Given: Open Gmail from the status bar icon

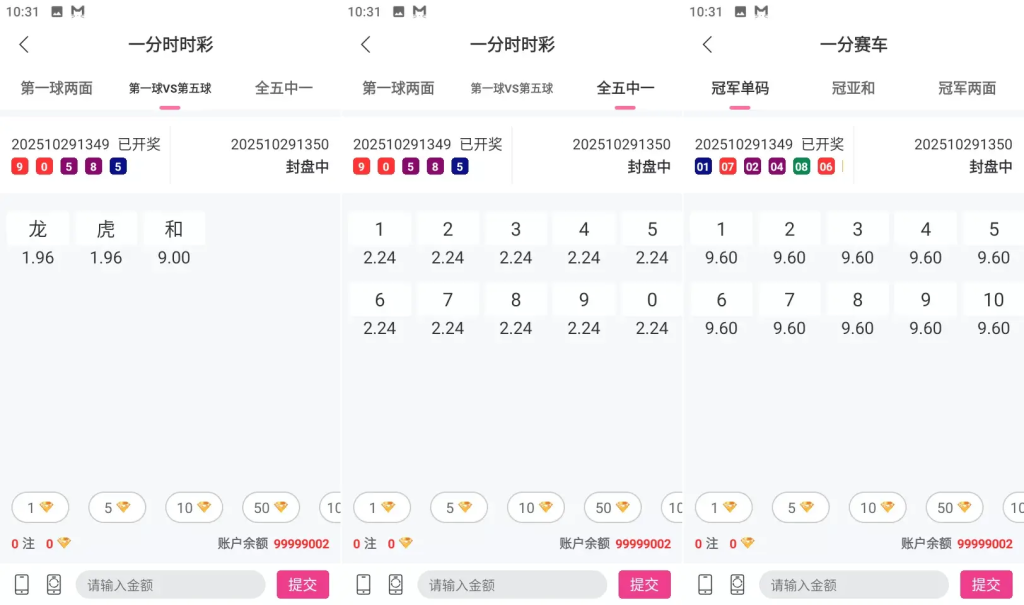Looking at the screenshot, I should pos(77,12).
